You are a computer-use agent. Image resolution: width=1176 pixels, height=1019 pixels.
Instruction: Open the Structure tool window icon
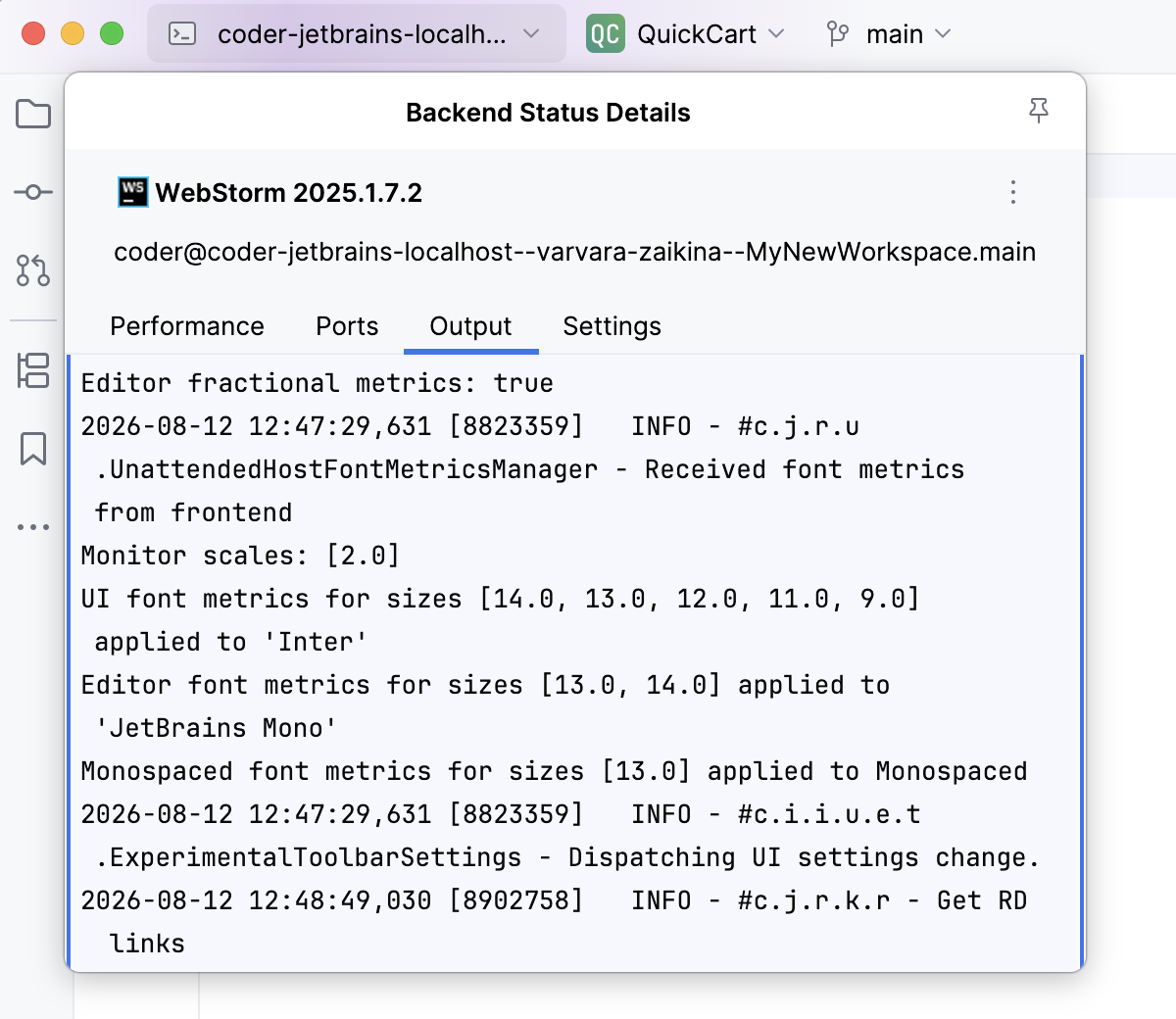click(x=33, y=370)
